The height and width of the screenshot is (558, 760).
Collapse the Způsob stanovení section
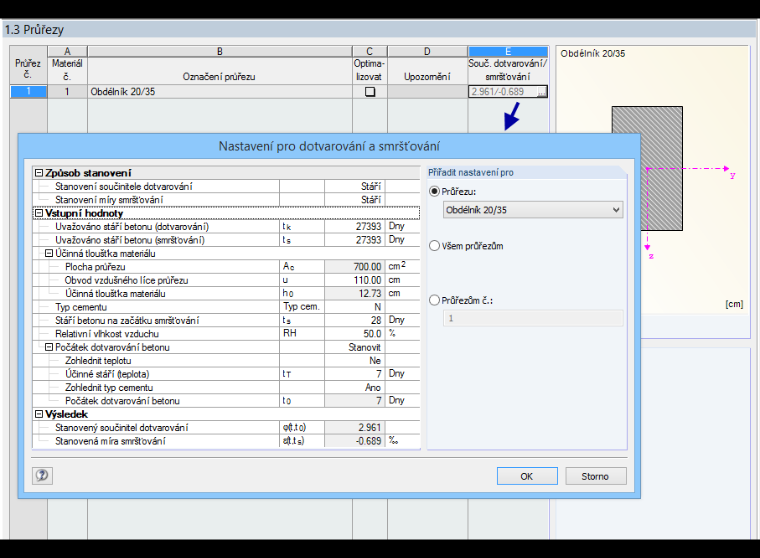click(39, 173)
